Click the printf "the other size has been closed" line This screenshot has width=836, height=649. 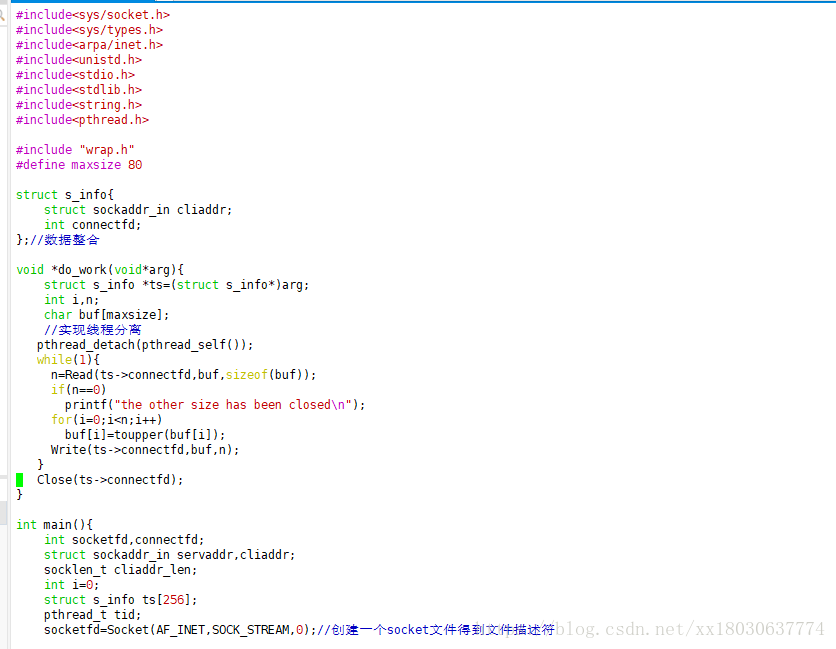[x=215, y=405]
